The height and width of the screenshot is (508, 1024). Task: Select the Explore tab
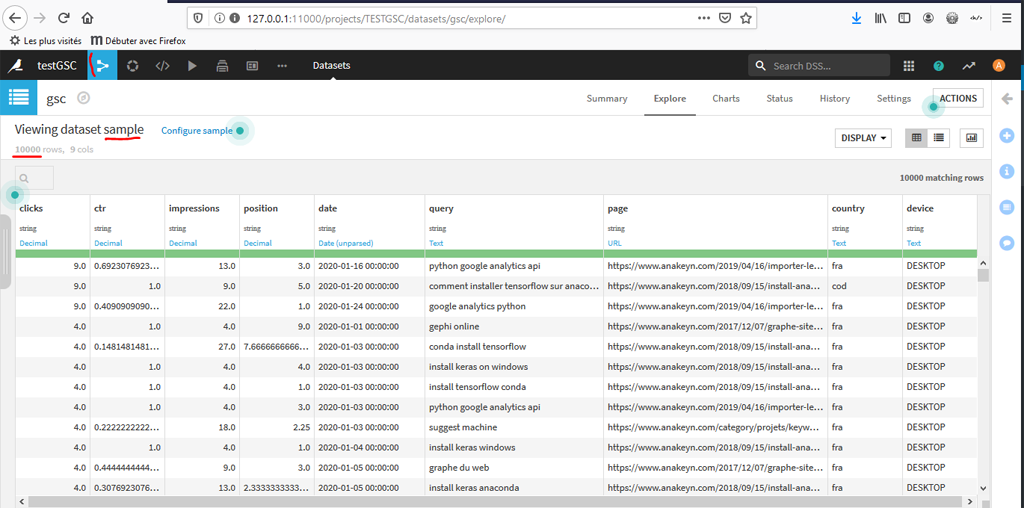point(670,99)
